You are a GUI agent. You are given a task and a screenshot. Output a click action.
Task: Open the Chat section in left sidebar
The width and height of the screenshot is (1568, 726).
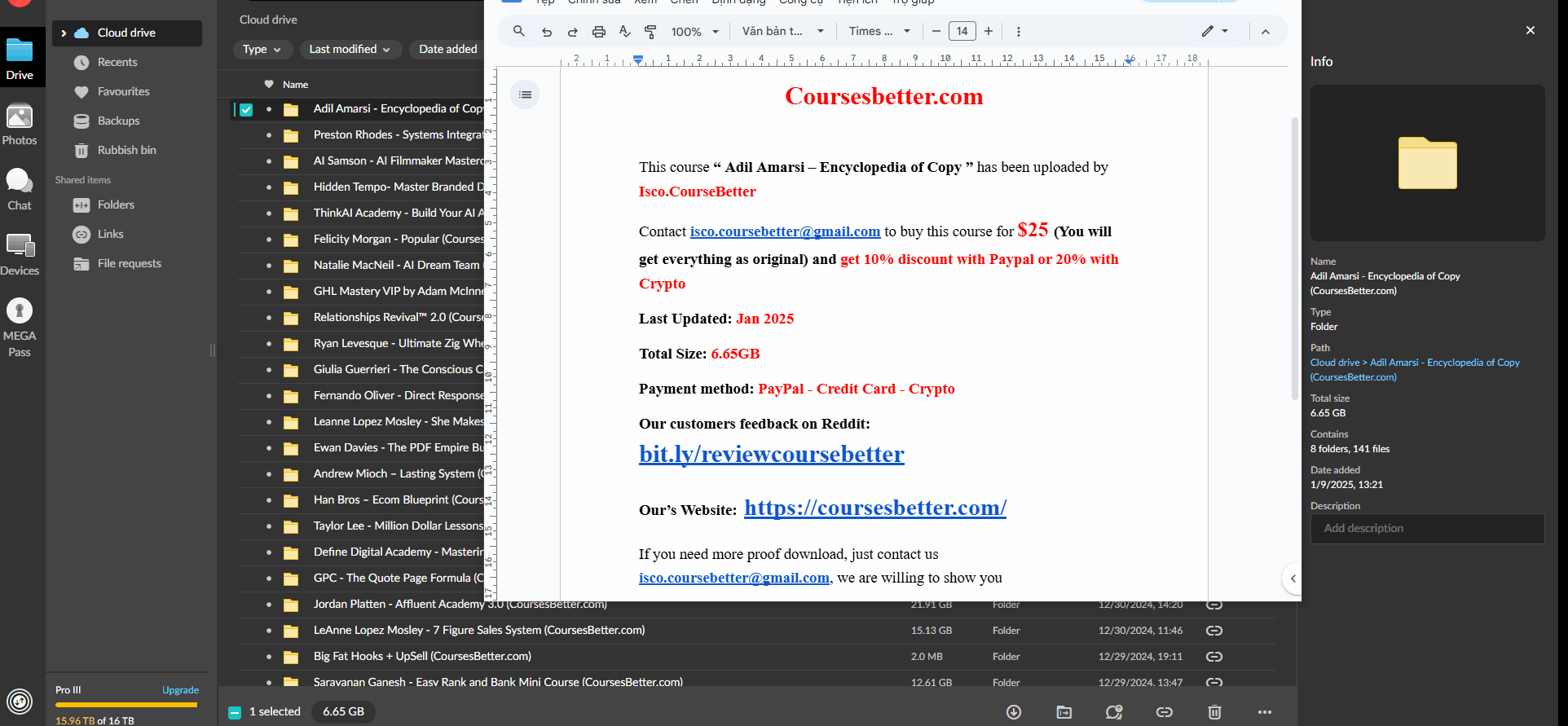[20, 189]
